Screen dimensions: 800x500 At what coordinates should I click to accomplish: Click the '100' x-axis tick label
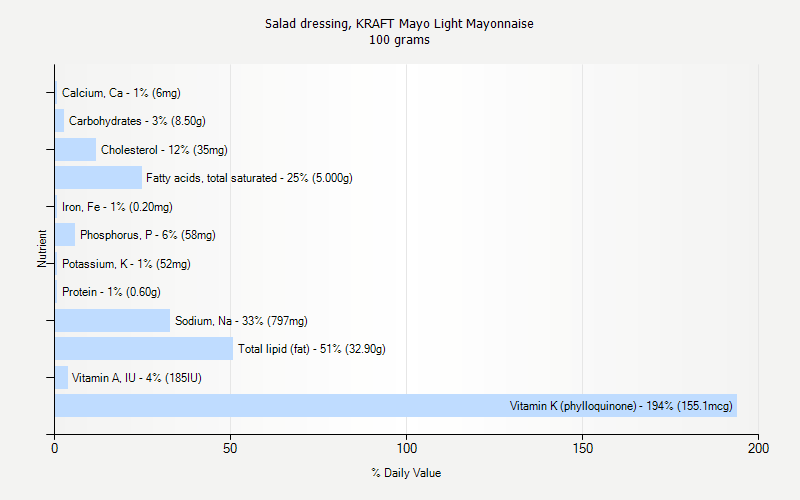point(407,448)
